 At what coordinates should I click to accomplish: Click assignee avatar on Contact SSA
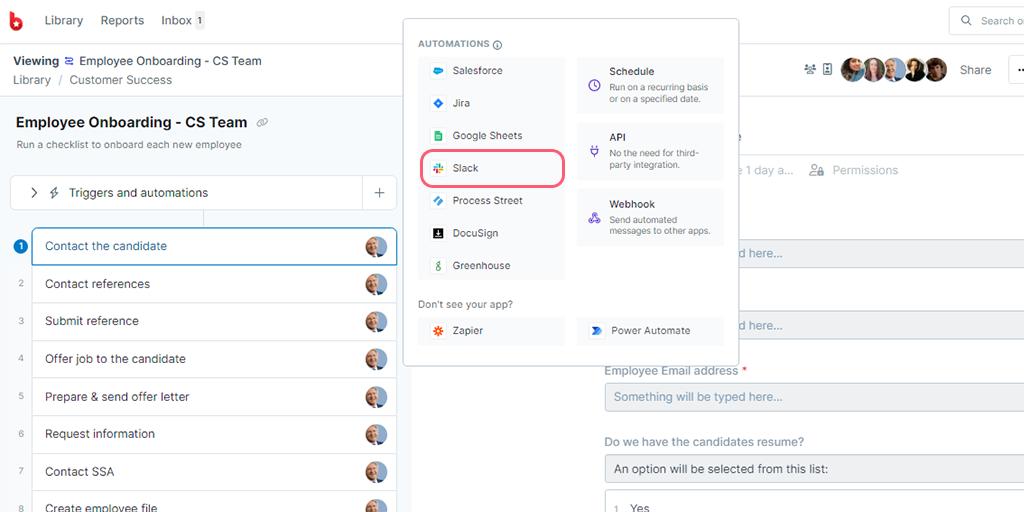[x=376, y=472]
